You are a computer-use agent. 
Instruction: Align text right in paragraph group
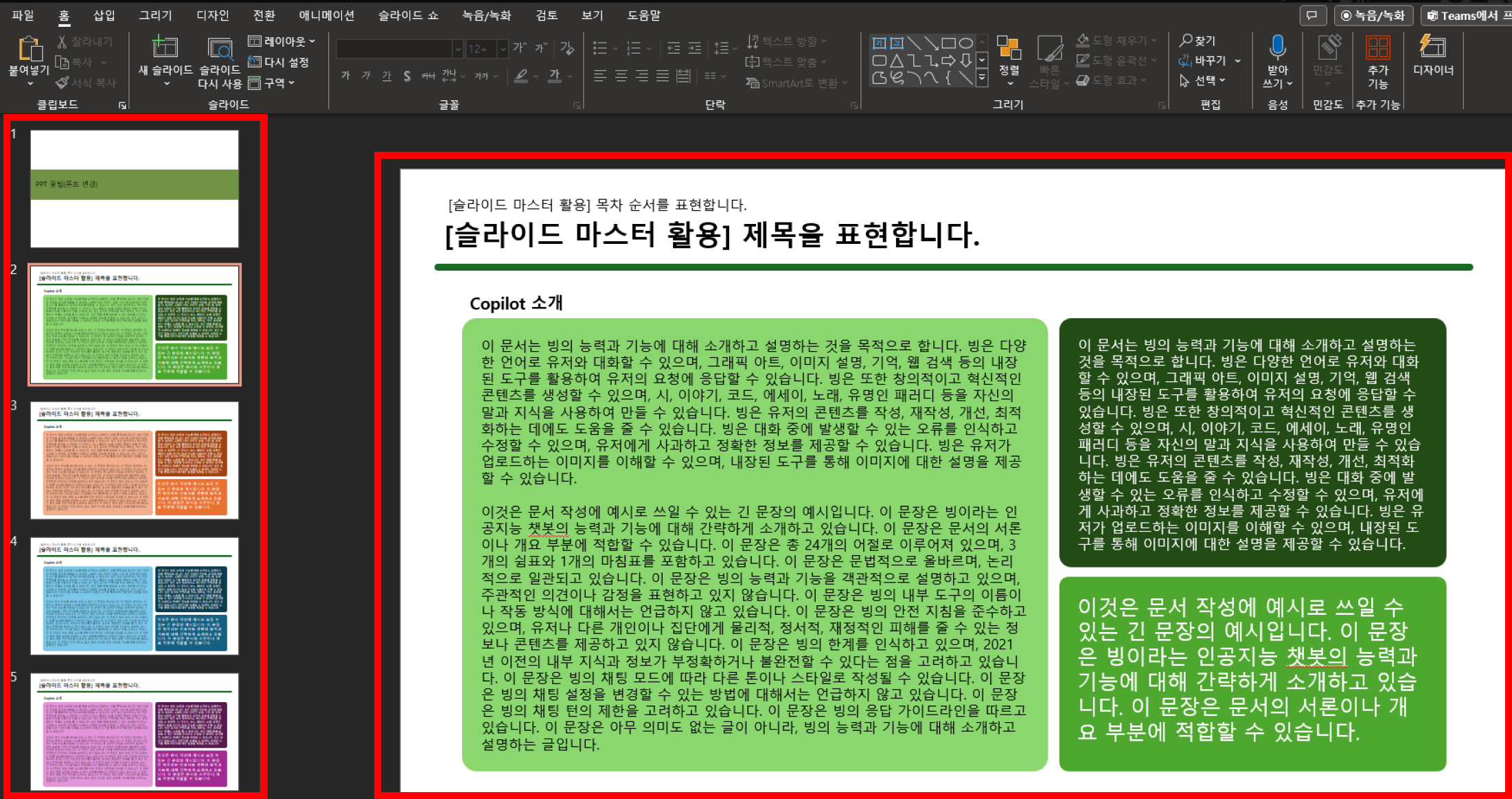click(x=641, y=76)
